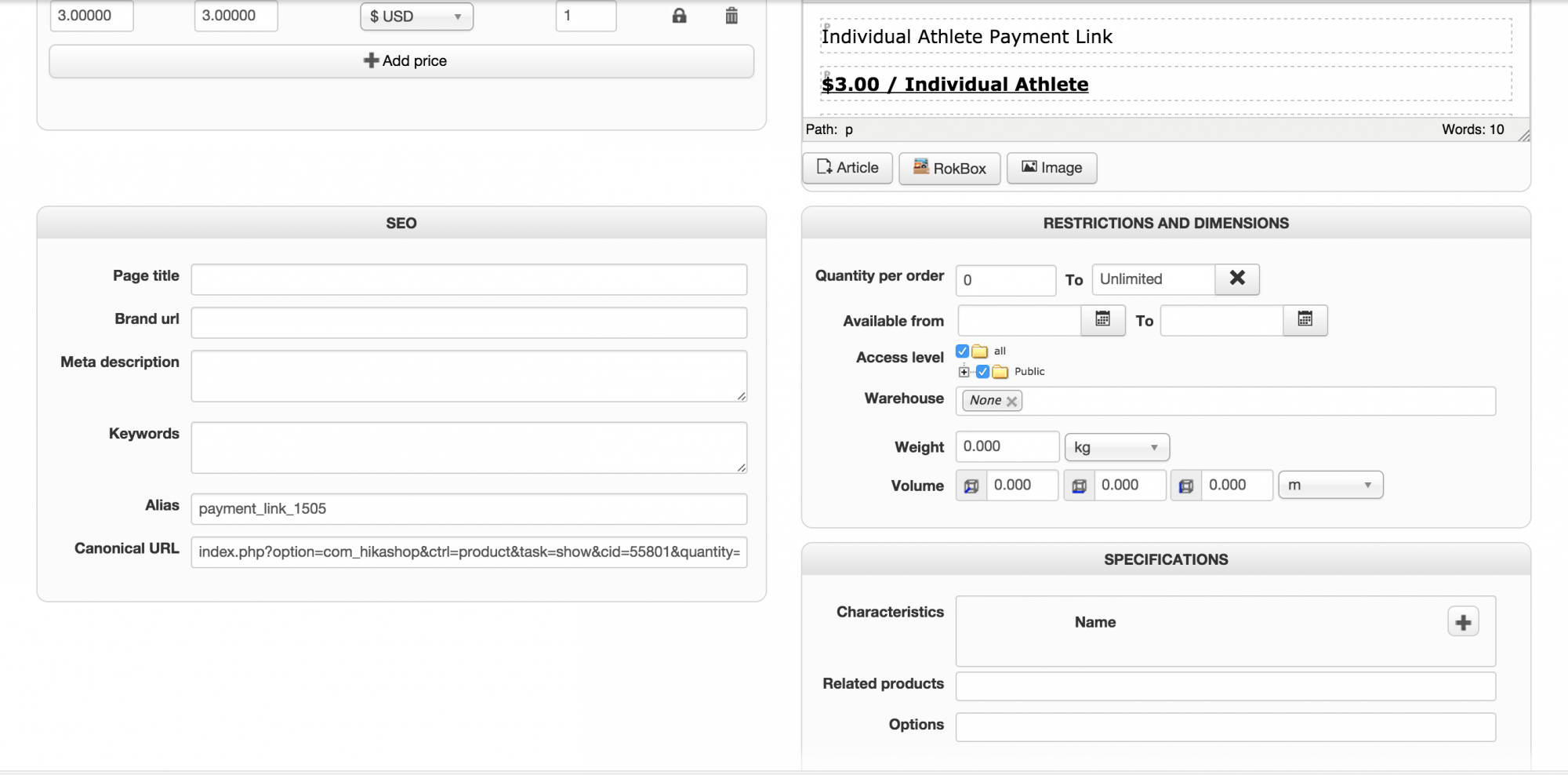Viewport: 1568px width, 775px height.
Task: Click the $3.00 / Individual Athlete text
Action: click(x=955, y=85)
